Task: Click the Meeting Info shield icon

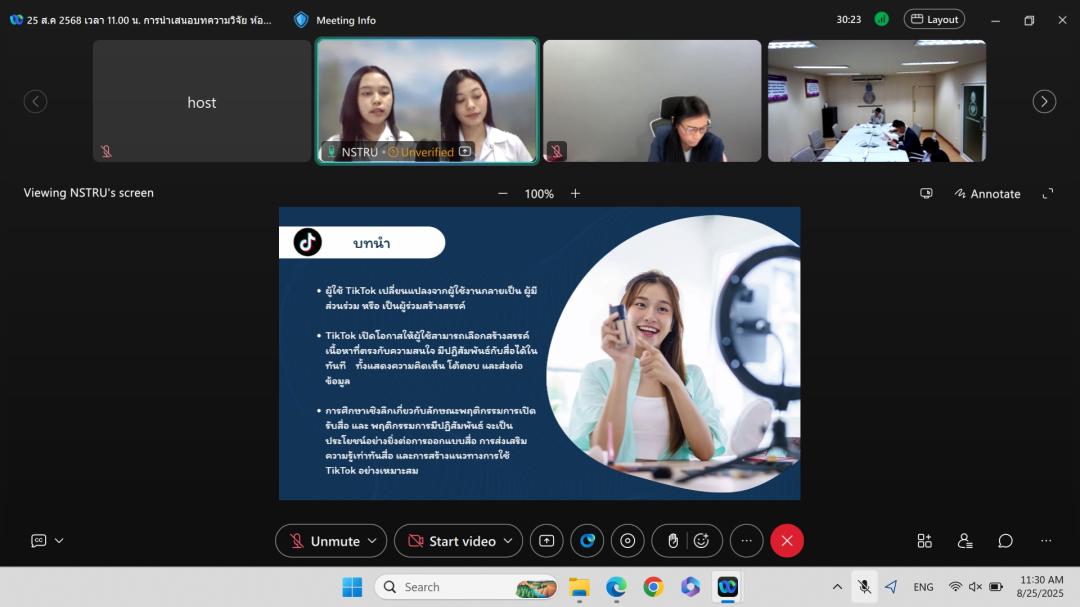Action: pos(301,20)
